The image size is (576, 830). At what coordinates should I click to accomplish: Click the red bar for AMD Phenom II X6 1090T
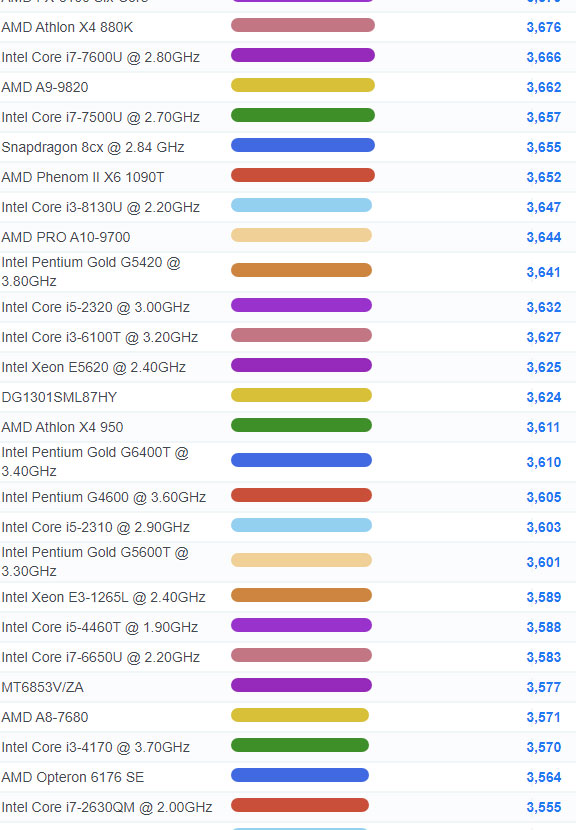(303, 175)
